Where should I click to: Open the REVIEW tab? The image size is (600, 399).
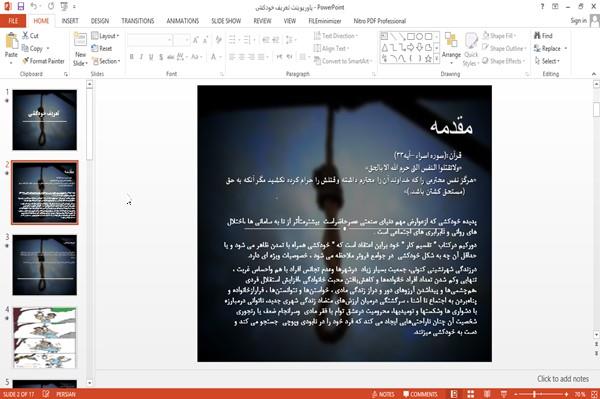tap(262, 21)
